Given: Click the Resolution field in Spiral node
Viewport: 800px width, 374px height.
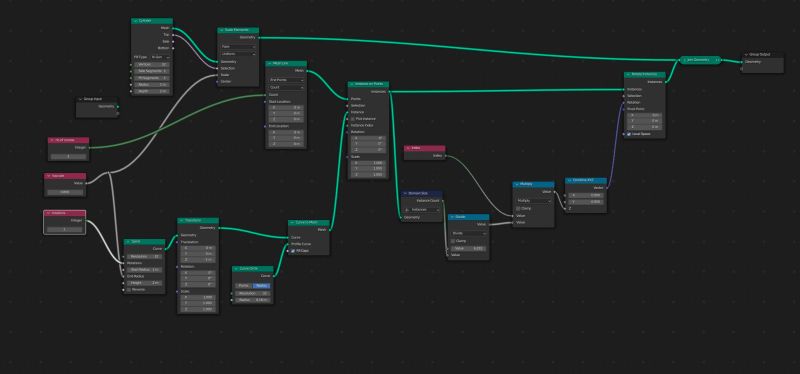Looking at the screenshot, I should click(x=145, y=257).
